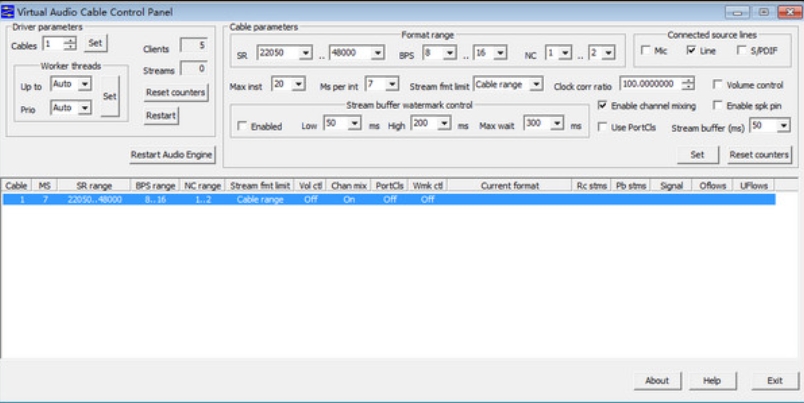Open the Stream buffer (ms) dropdown
Screen dimensions: 804x403
coord(783,126)
